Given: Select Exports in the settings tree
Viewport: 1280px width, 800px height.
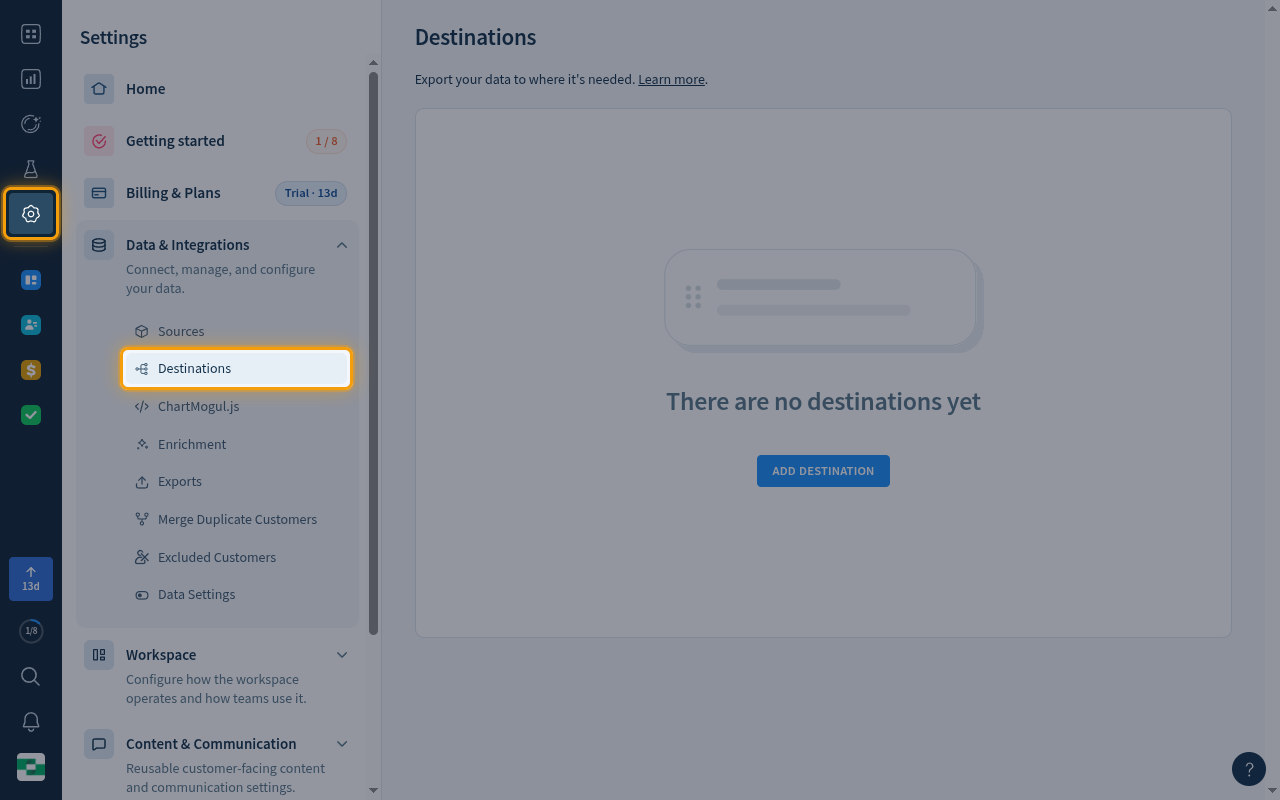Looking at the screenshot, I should point(237,482).
